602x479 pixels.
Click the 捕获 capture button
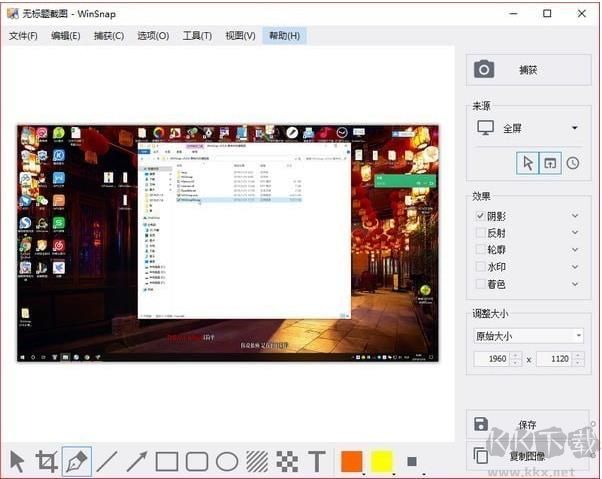529,70
